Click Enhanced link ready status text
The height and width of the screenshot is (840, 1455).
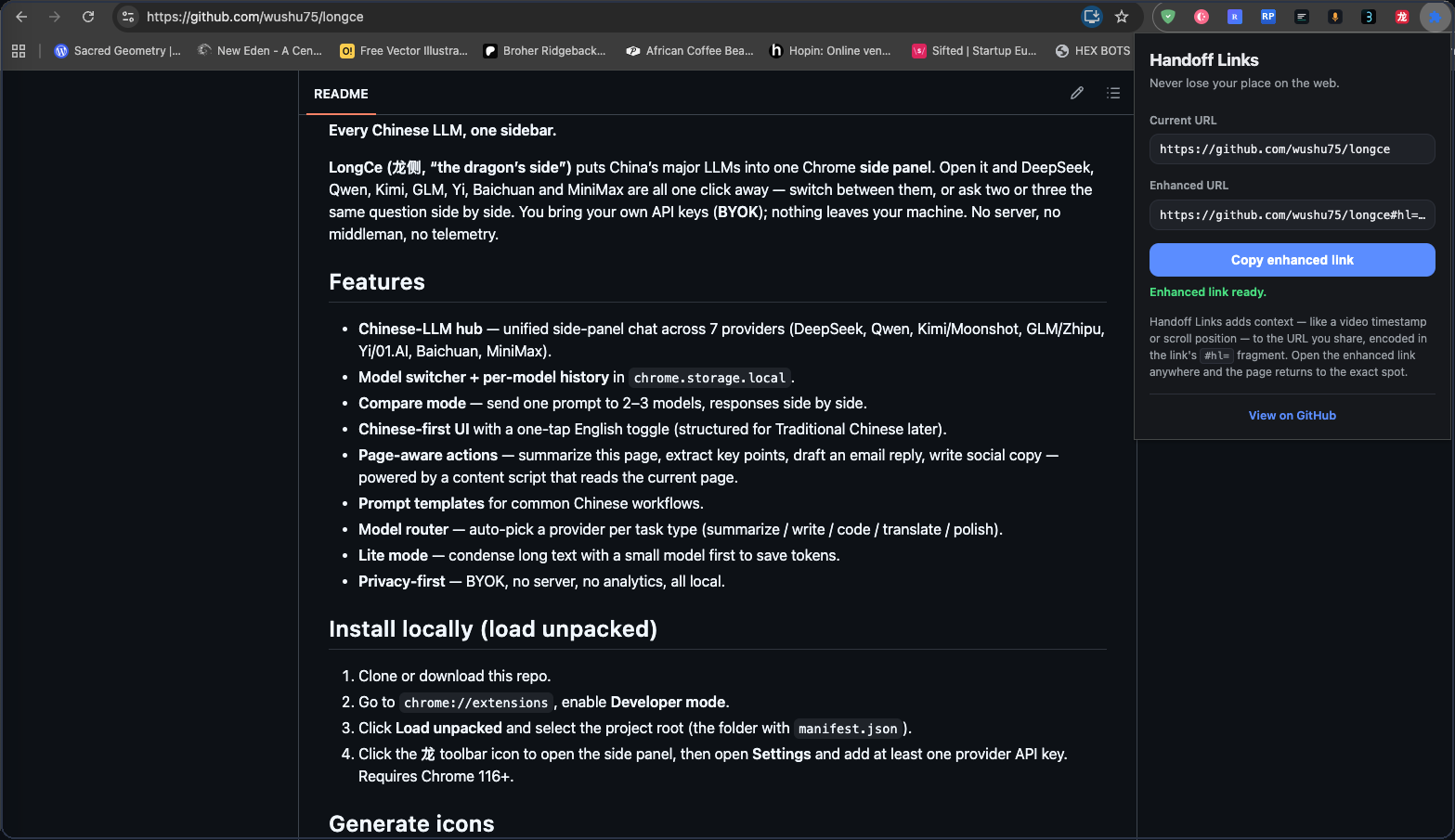[1208, 292]
